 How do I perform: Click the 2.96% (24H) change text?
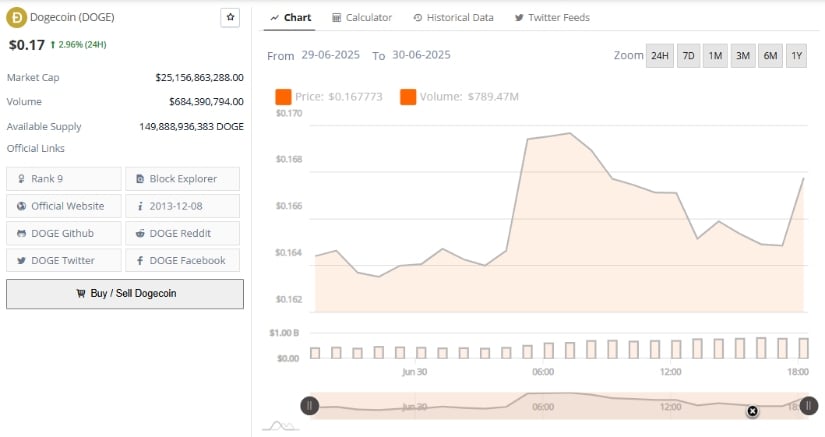pos(82,45)
